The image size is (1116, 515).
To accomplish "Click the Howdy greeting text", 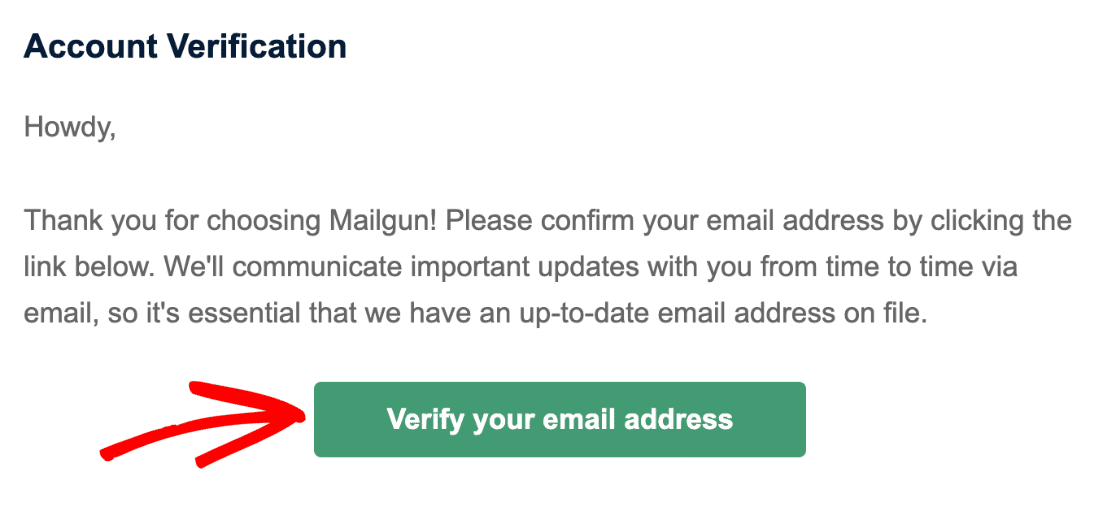I will [70, 128].
